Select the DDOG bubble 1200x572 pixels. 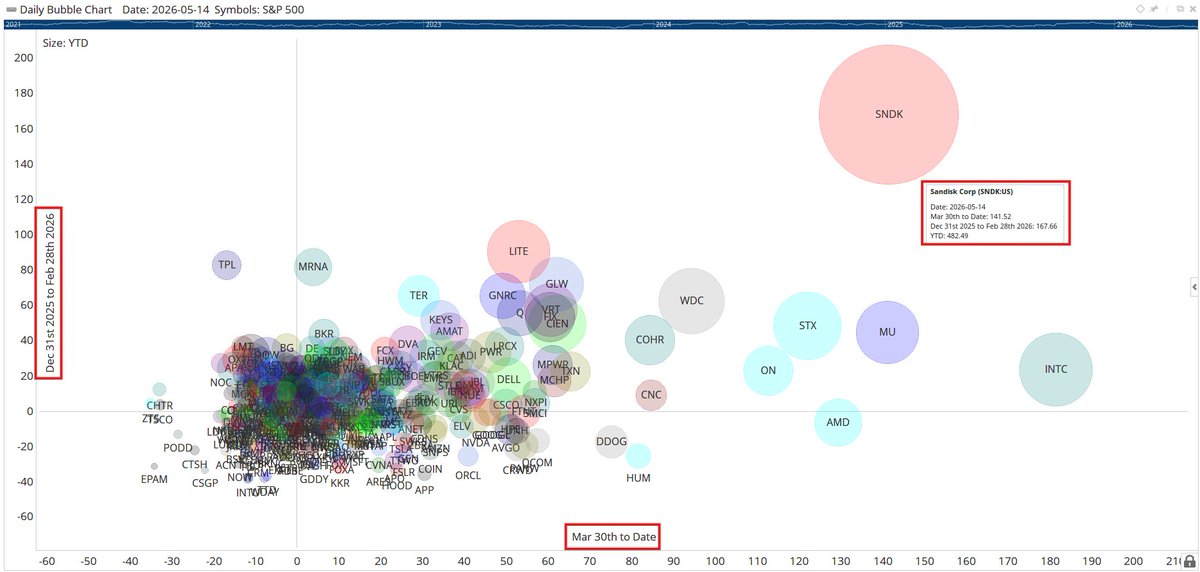(611, 441)
